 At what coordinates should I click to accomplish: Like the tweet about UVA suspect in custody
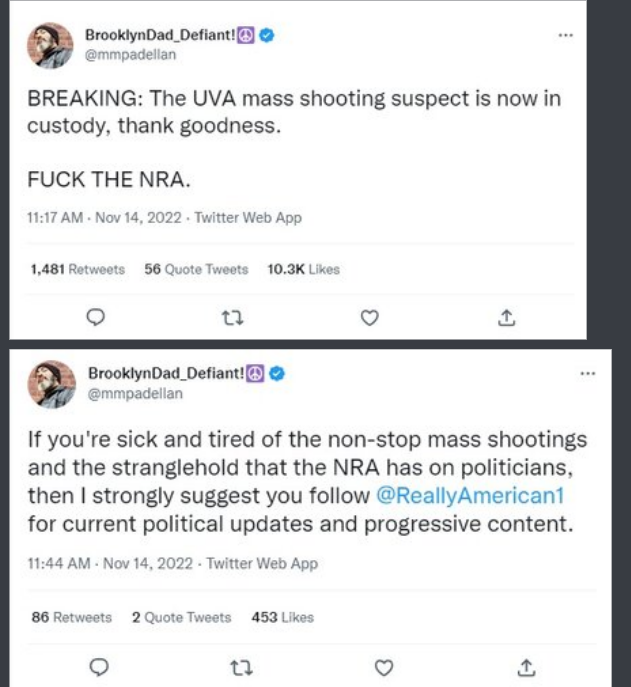pyautogui.click(x=370, y=317)
